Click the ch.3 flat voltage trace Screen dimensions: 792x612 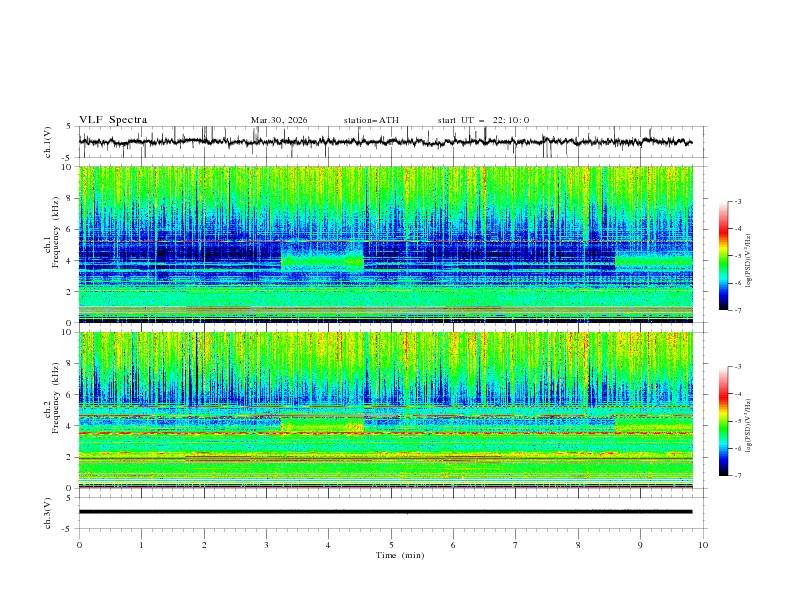click(385, 512)
